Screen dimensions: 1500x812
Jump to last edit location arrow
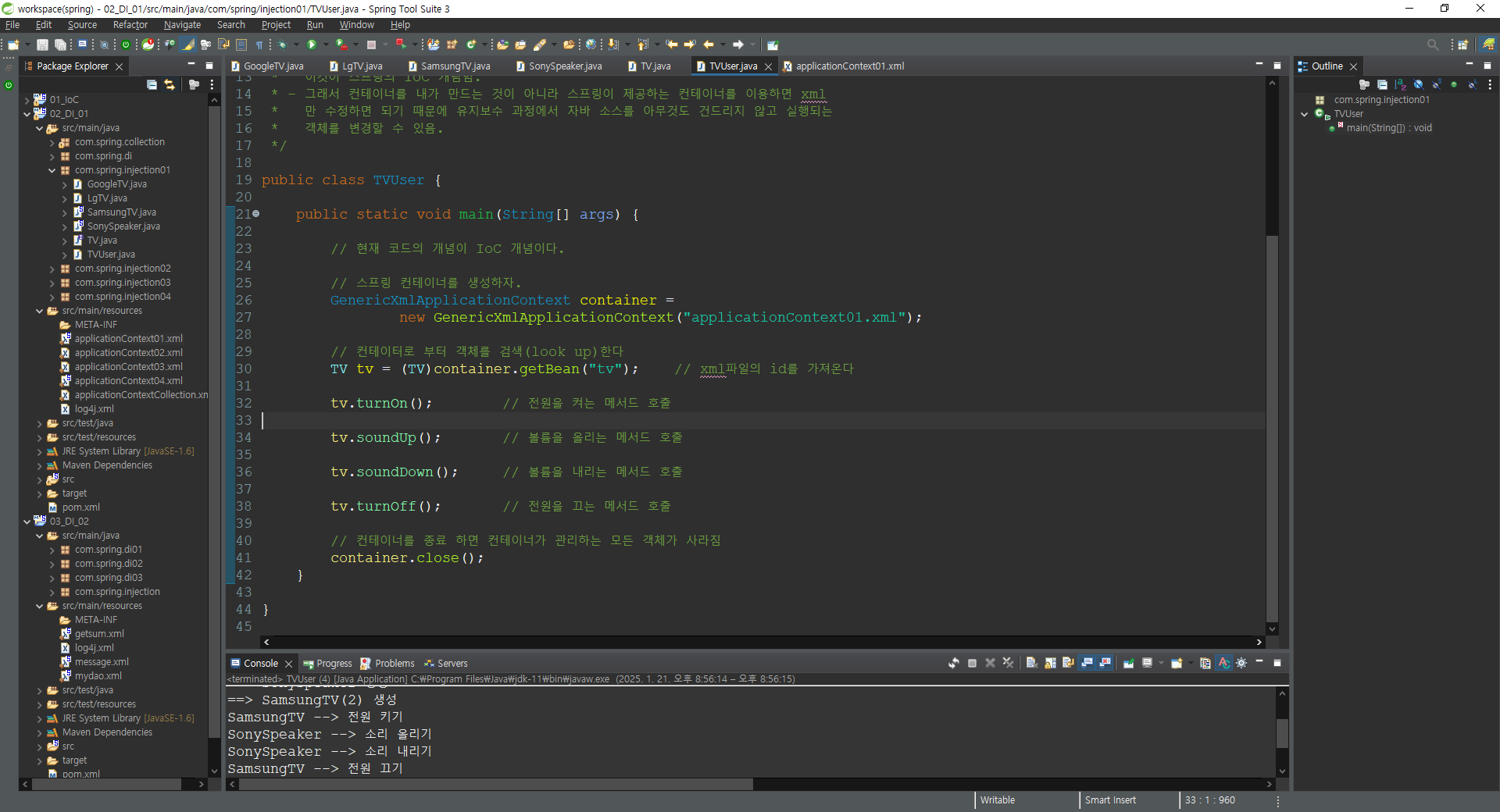click(x=671, y=45)
